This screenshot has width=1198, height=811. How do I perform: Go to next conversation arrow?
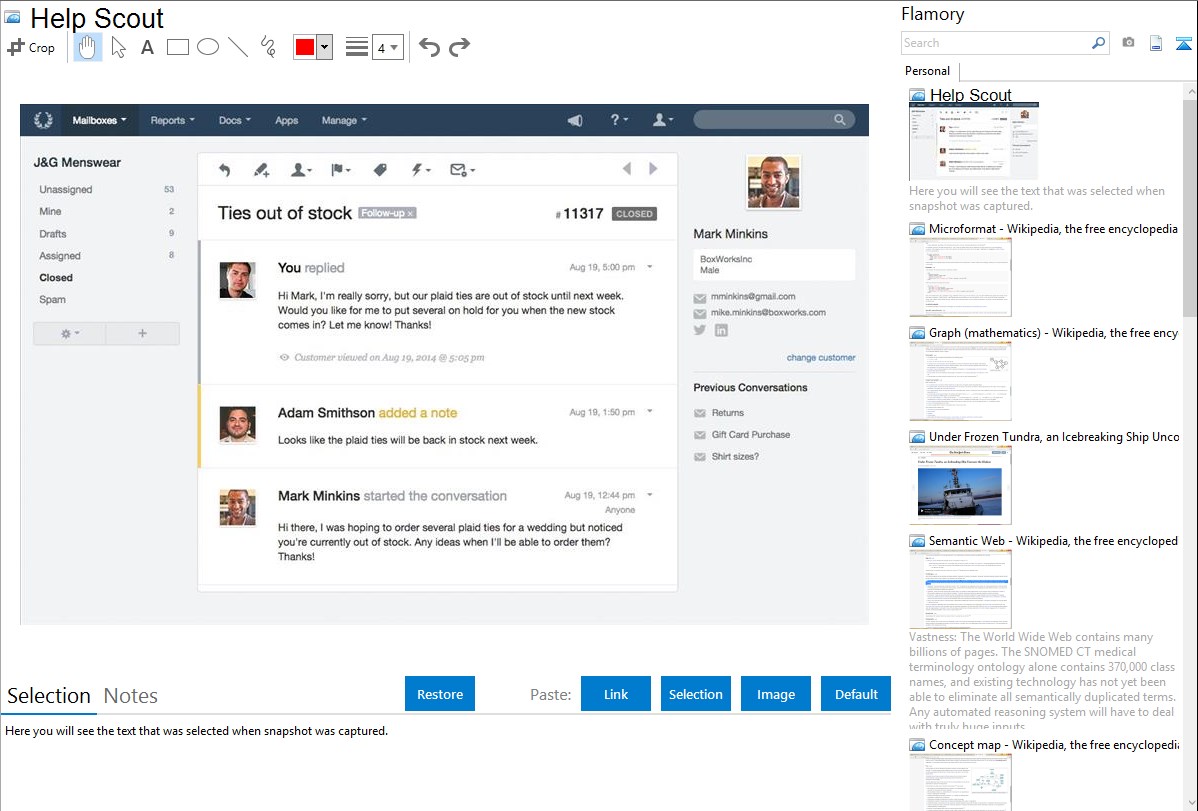pos(653,169)
